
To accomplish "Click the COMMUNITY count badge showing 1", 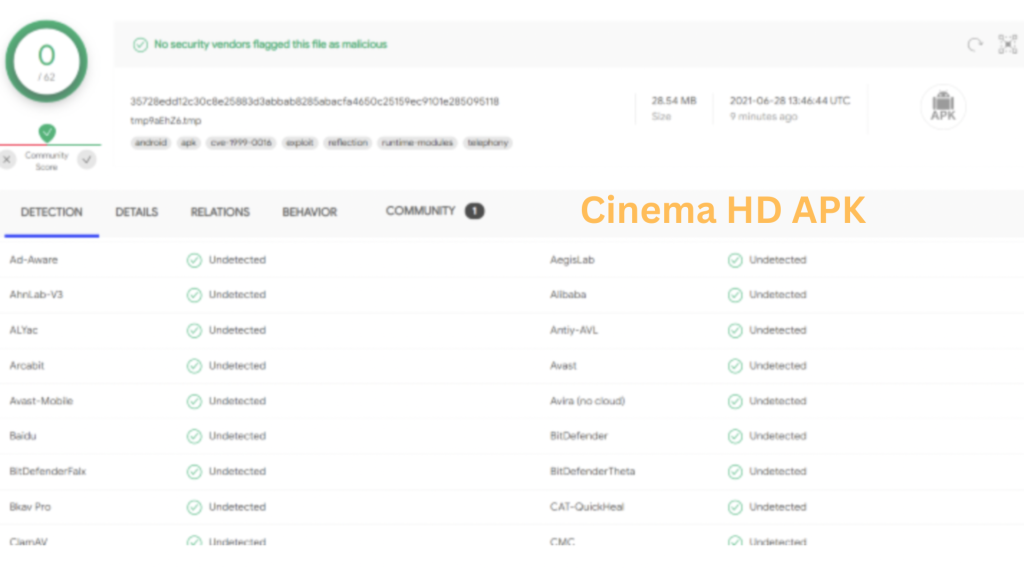I will (x=475, y=211).
